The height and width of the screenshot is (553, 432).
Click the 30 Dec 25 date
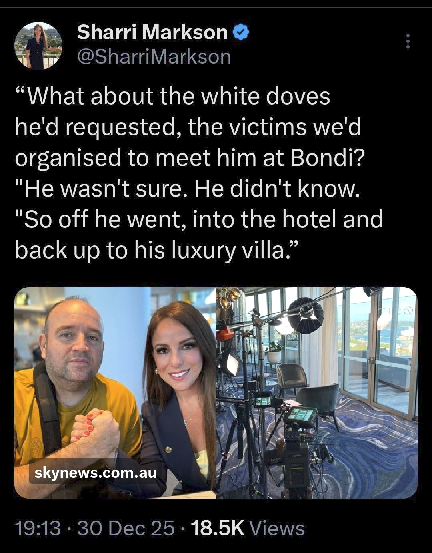pyautogui.click(x=126, y=528)
